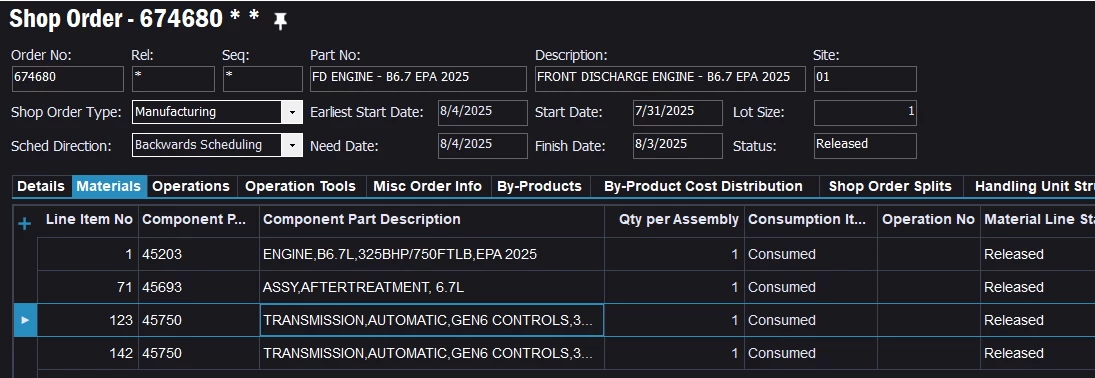The height and width of the screenshot is (378, 1095).
Task: Open the By-Products tab
Action: 538,187
